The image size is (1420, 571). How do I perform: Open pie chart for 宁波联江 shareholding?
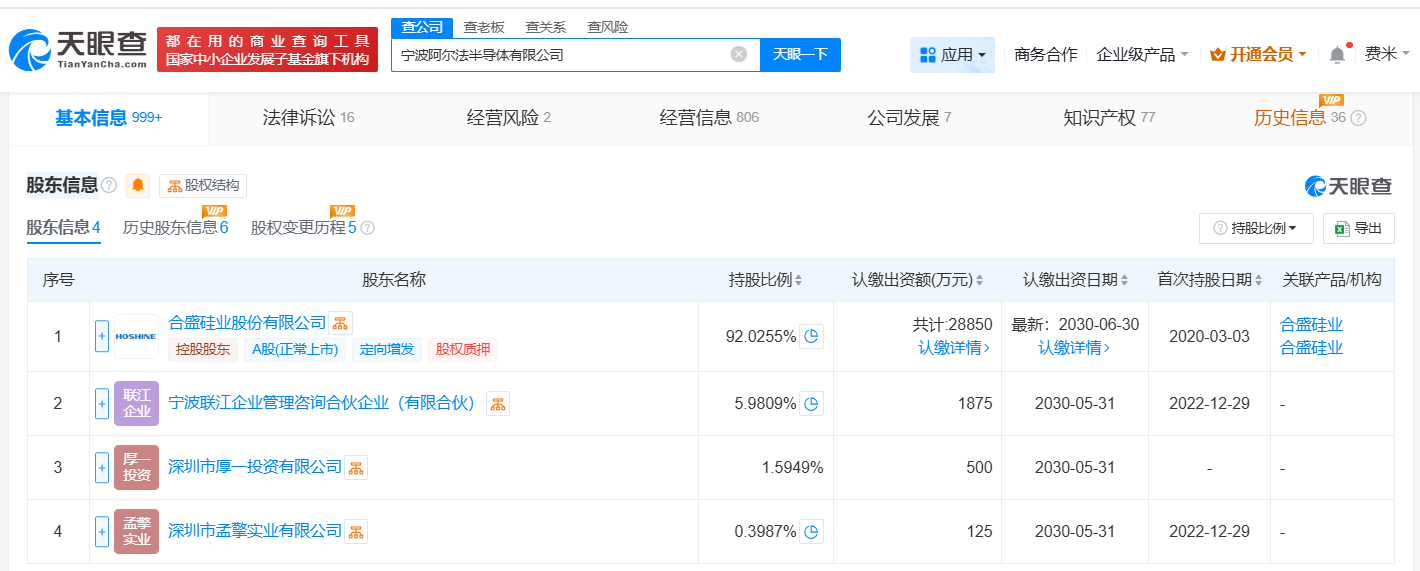(x=812, y=404)
